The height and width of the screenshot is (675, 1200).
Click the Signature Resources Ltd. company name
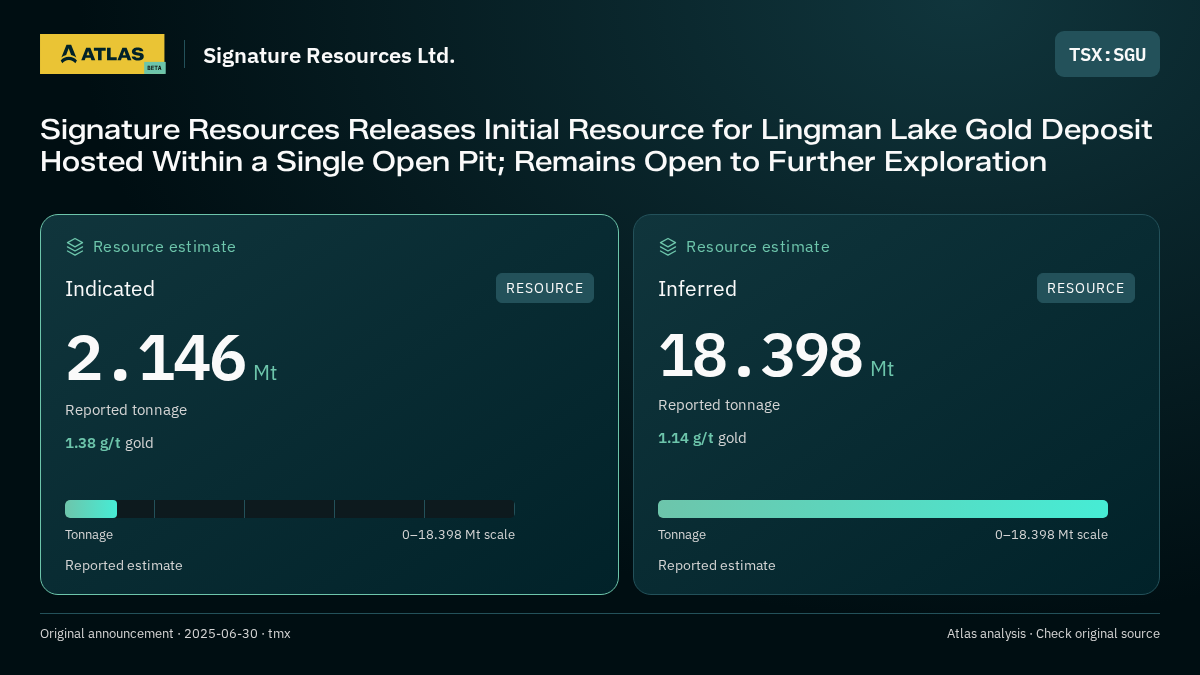coord(329,56)
